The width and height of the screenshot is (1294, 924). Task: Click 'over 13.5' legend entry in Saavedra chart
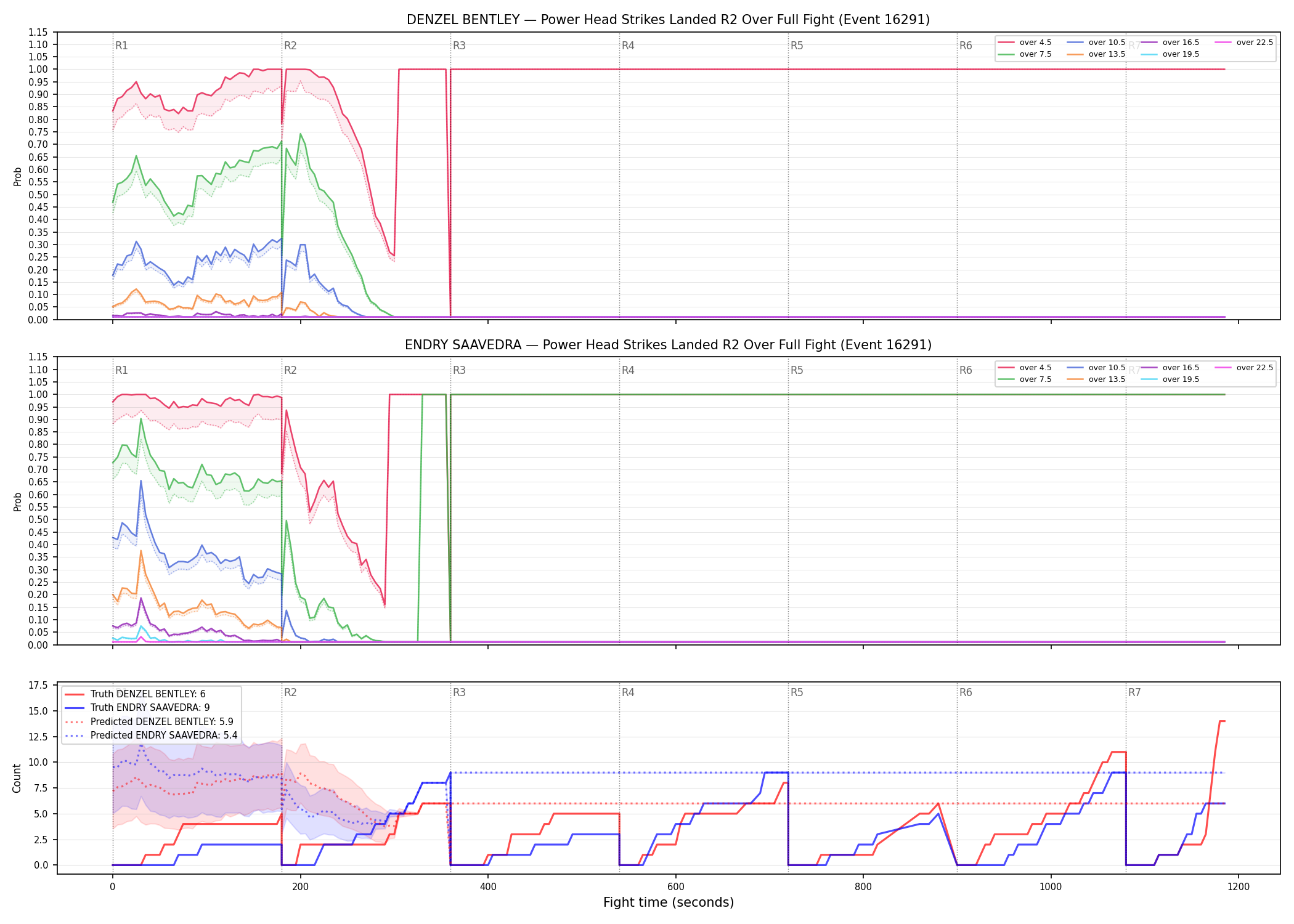tap(1096, 379)
